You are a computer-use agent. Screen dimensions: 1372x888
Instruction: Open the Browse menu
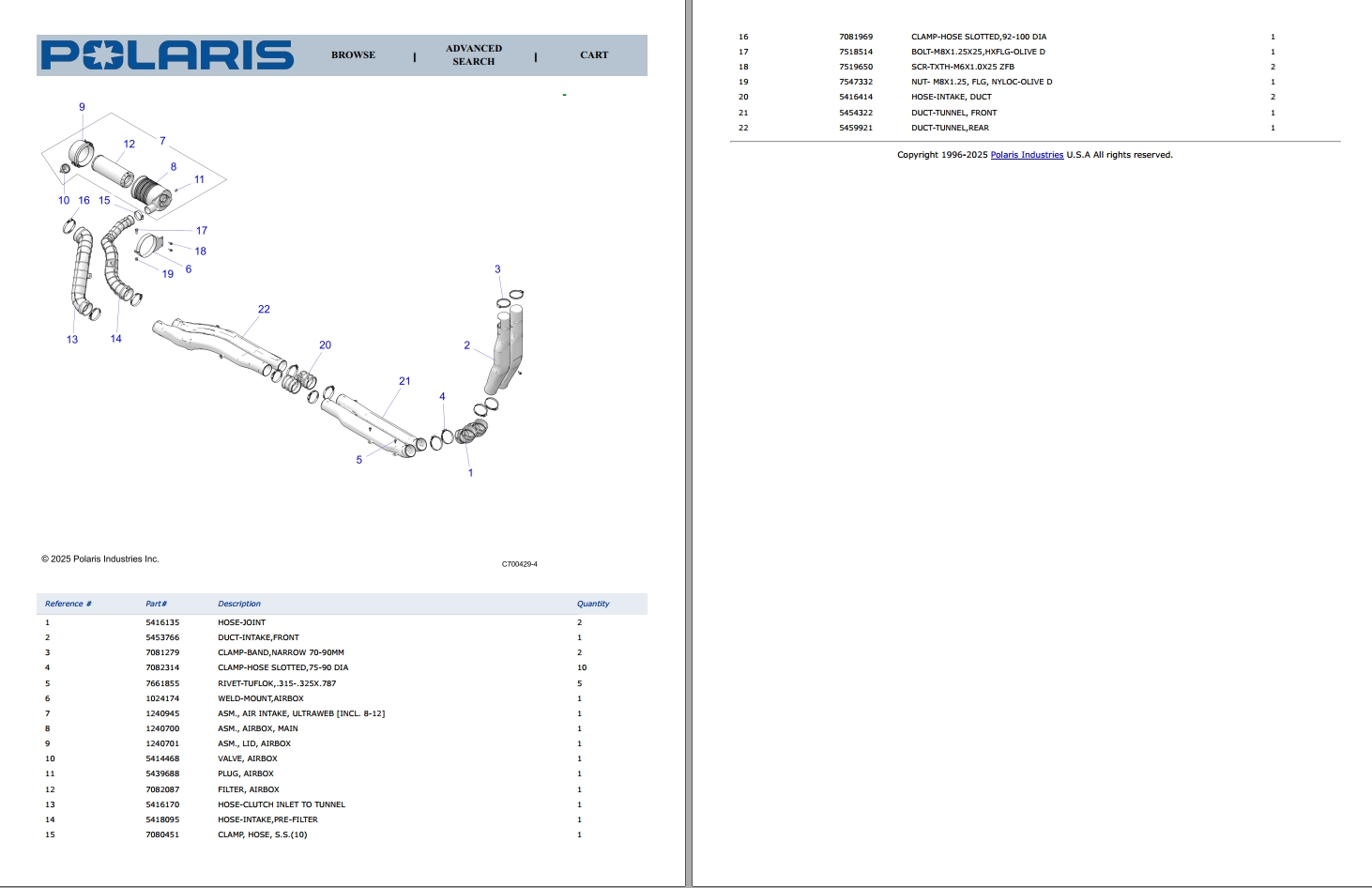point(352,55)
